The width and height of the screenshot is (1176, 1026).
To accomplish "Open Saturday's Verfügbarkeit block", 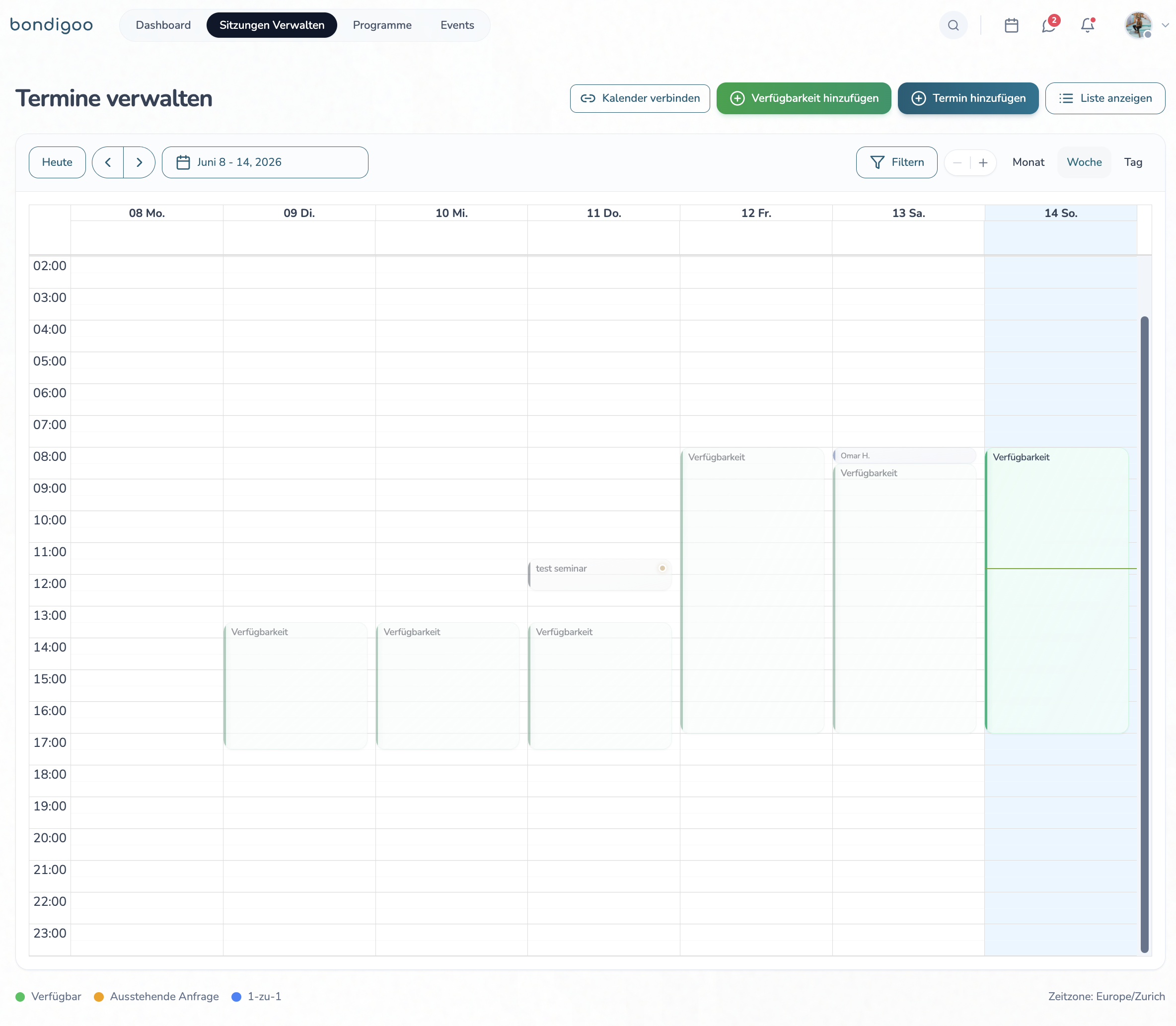I will [x=905, y=599].
